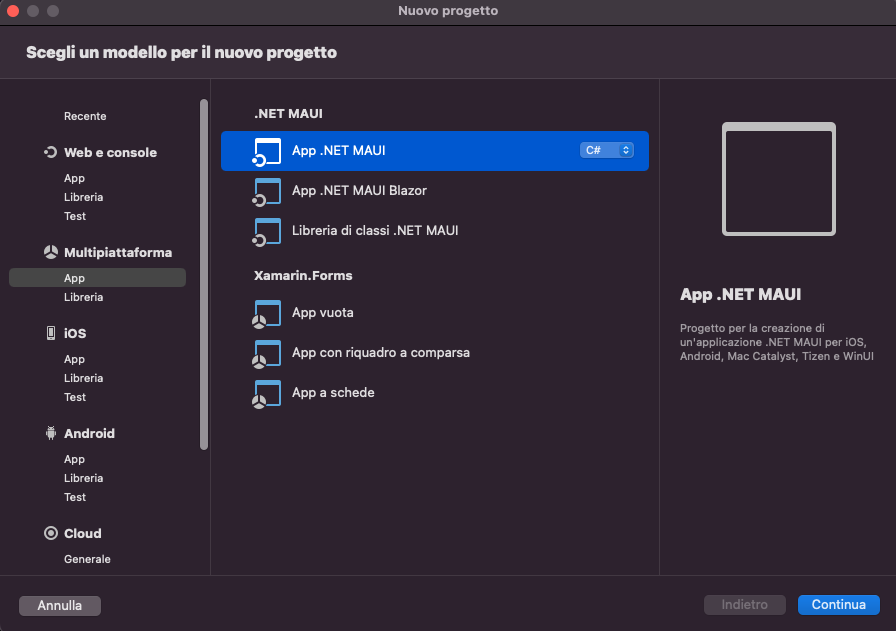Click the Web e console category icon

(x=51, y=152)
